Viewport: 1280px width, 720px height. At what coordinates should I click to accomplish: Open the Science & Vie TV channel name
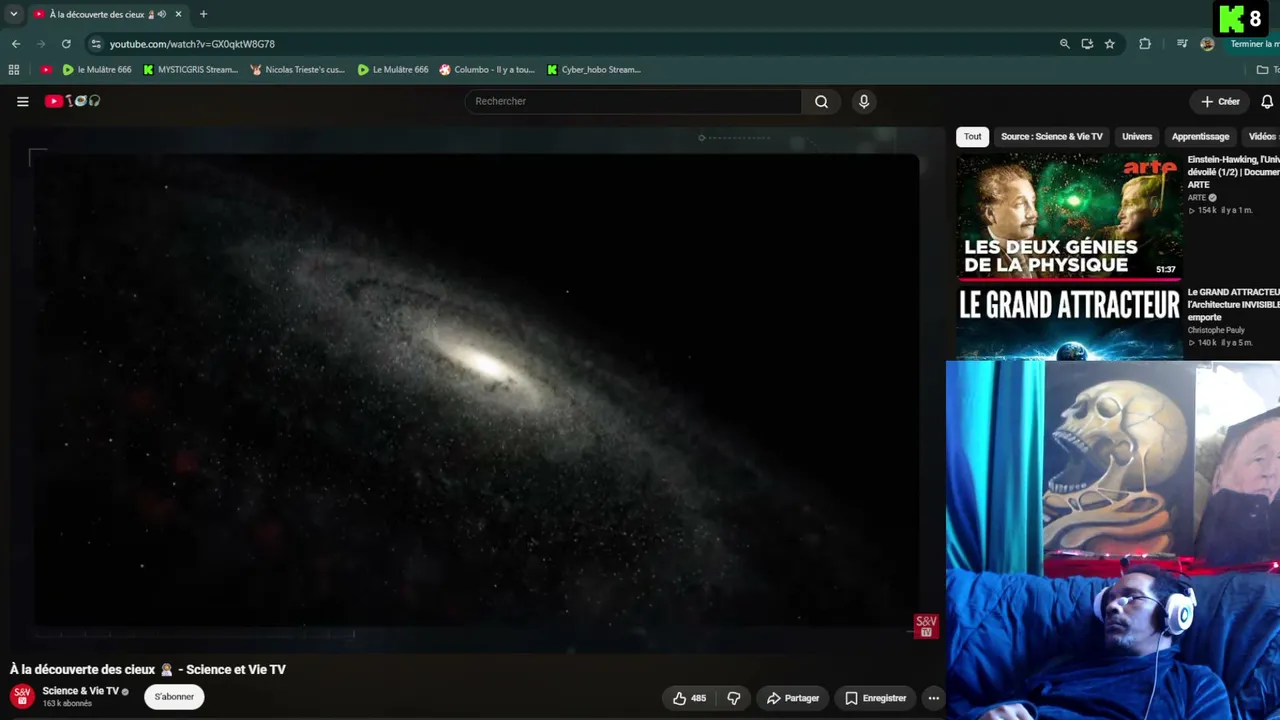[80, 691]
